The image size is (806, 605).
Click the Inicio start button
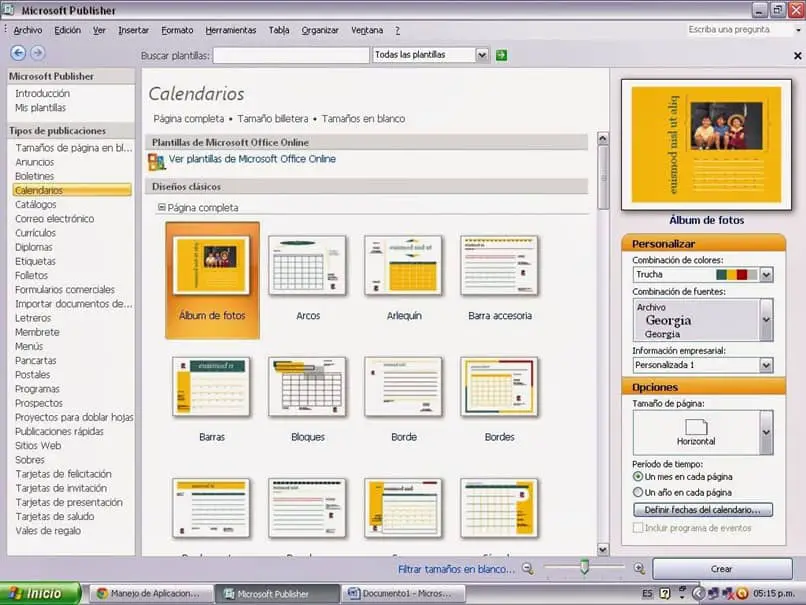40,594
